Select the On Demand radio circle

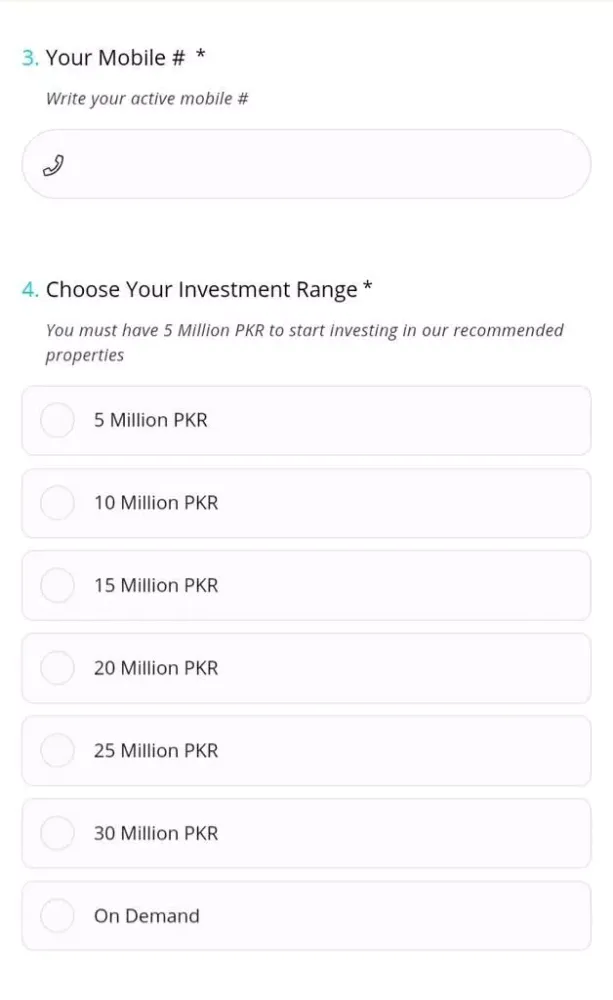57,915
